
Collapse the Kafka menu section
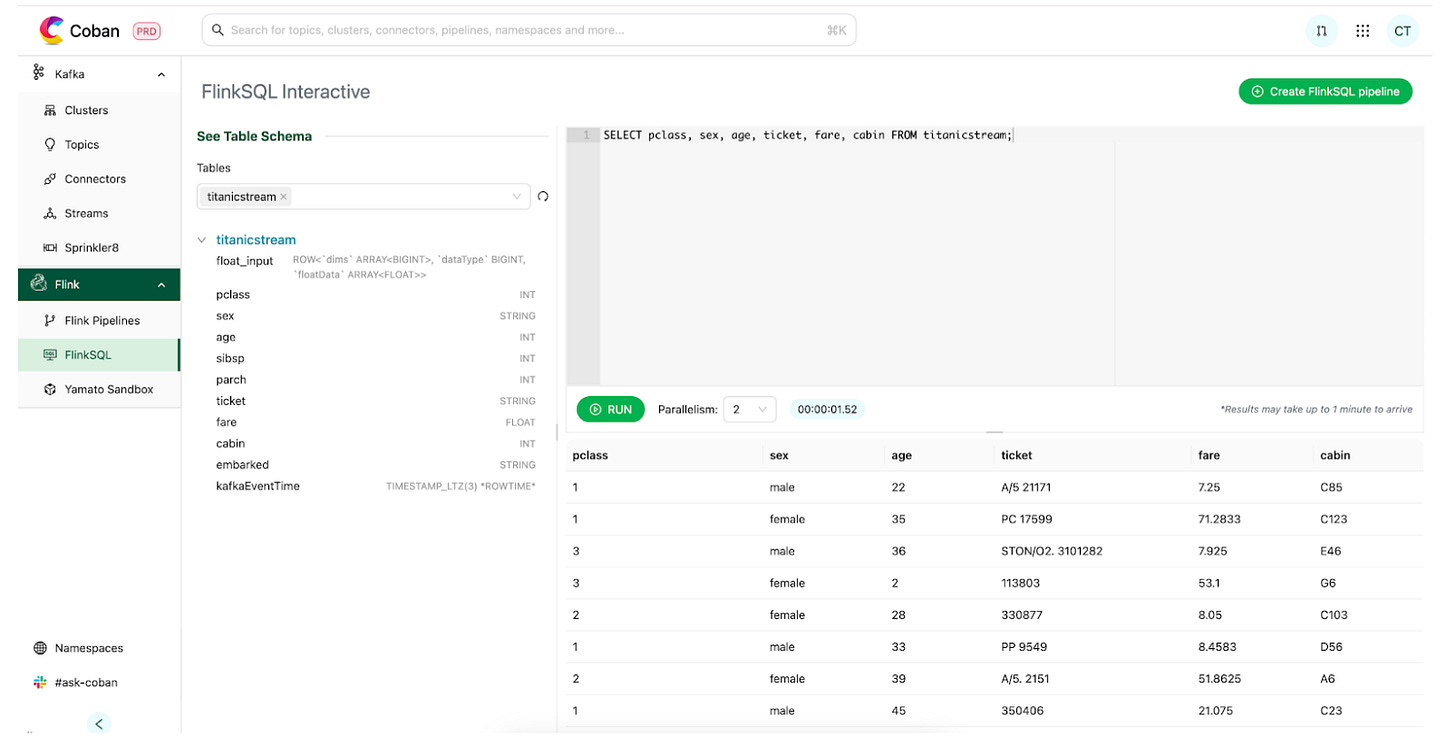click(x=161, y=74)
